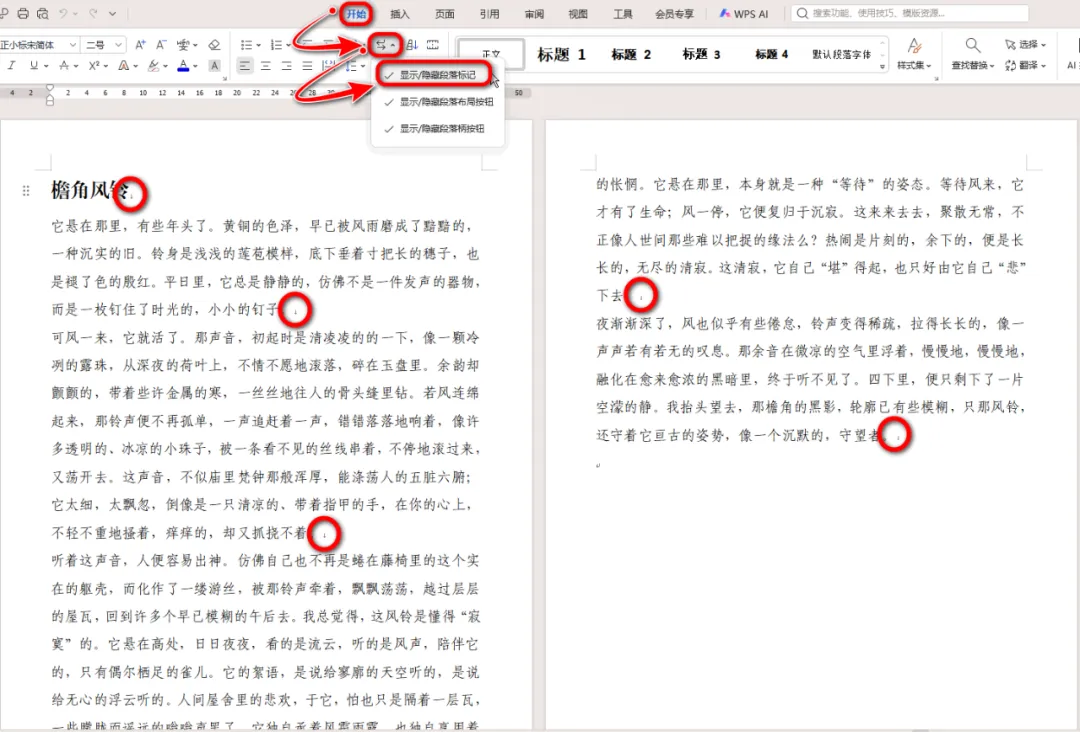Switch to the 工具 tab

click(623, 14)
